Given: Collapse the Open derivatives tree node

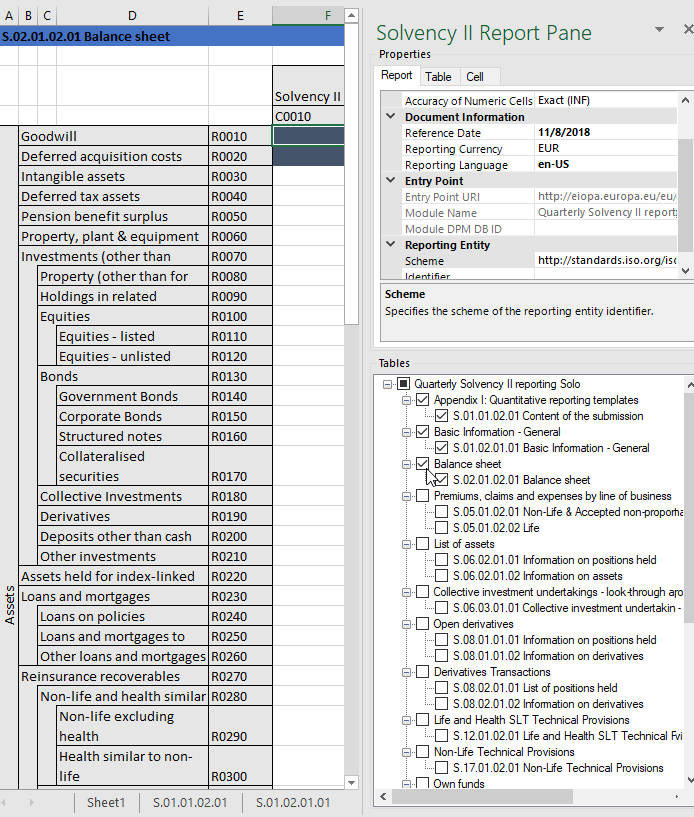Looking at the screenshot, I should [x=407, y=624].
